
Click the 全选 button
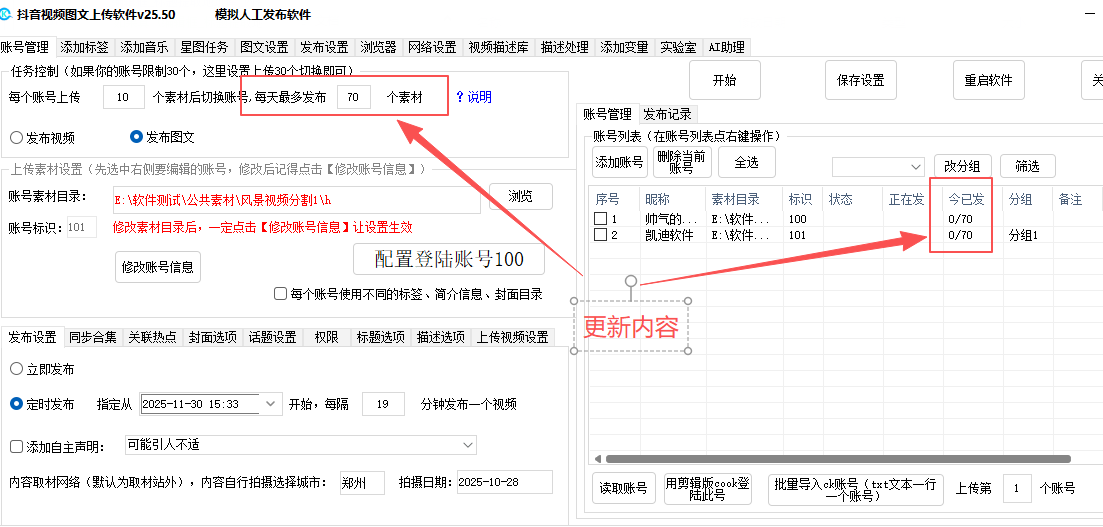pos(746,163)
